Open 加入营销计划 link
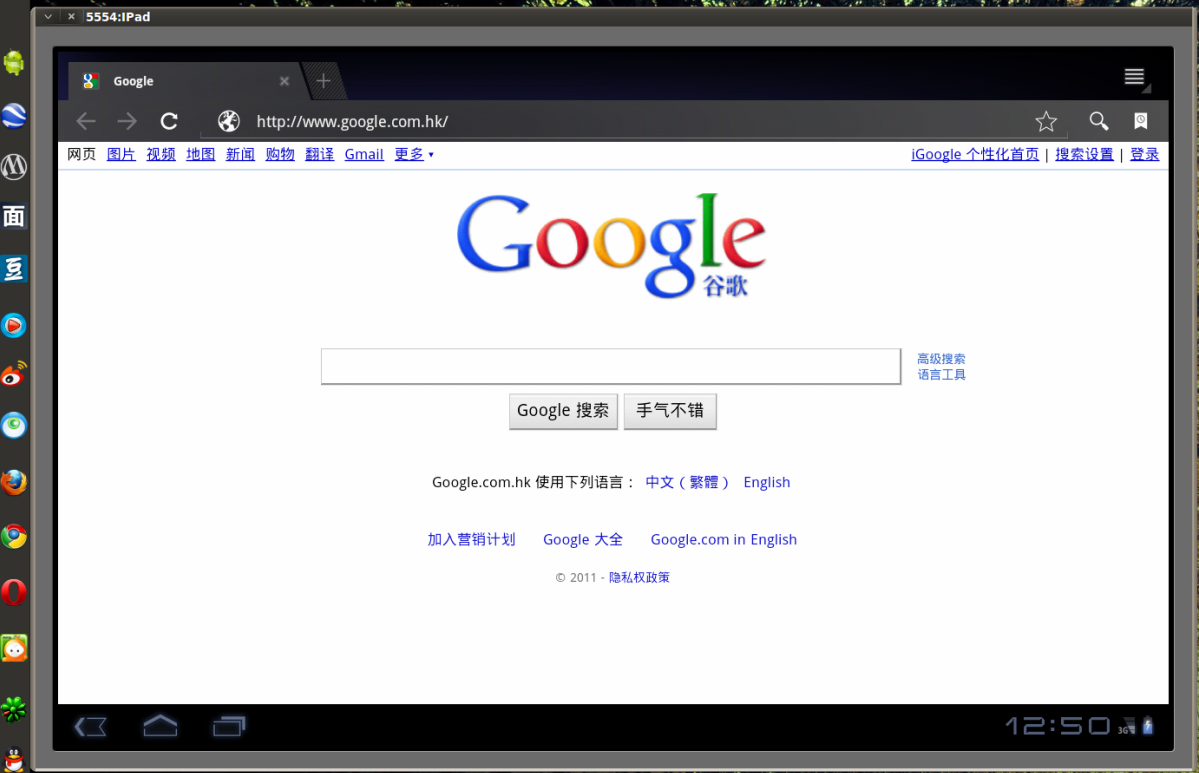This screenshot has width=1199, height=773. coord(471,540)
